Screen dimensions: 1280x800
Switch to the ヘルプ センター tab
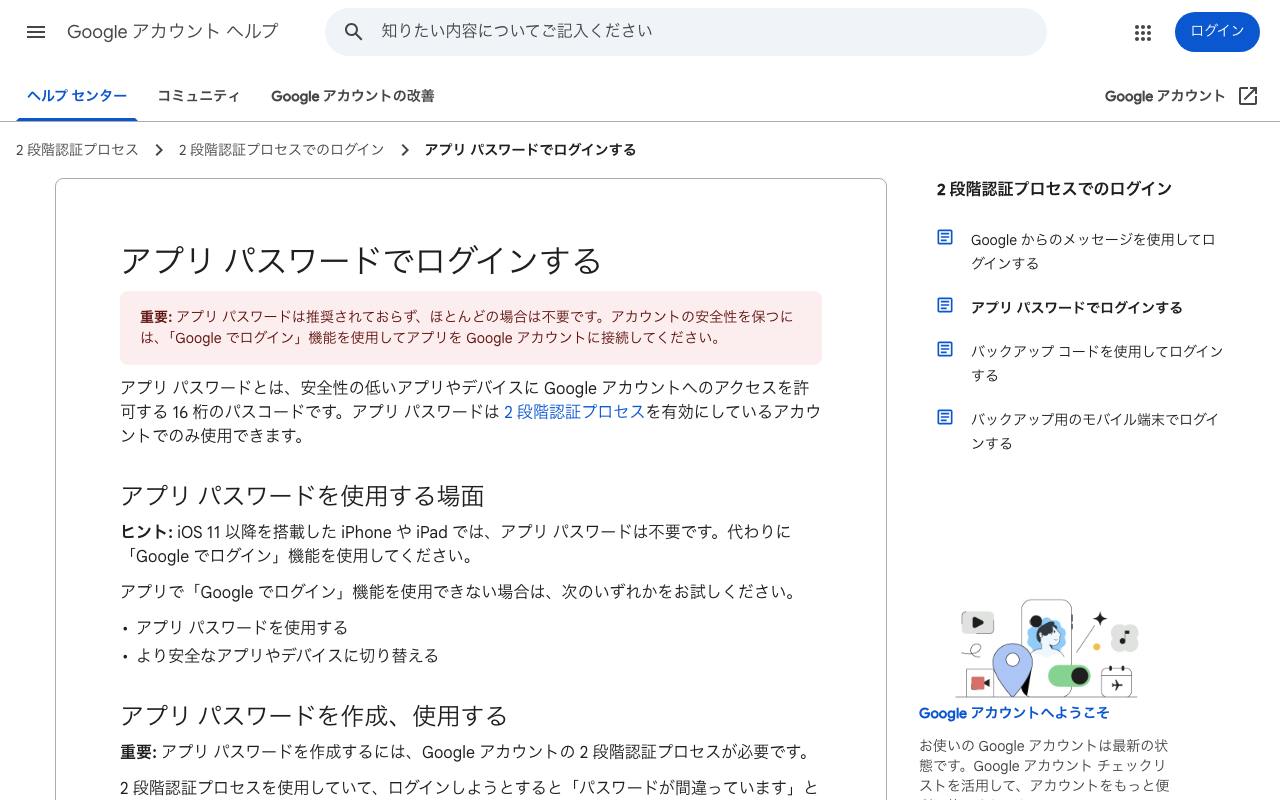77,96
